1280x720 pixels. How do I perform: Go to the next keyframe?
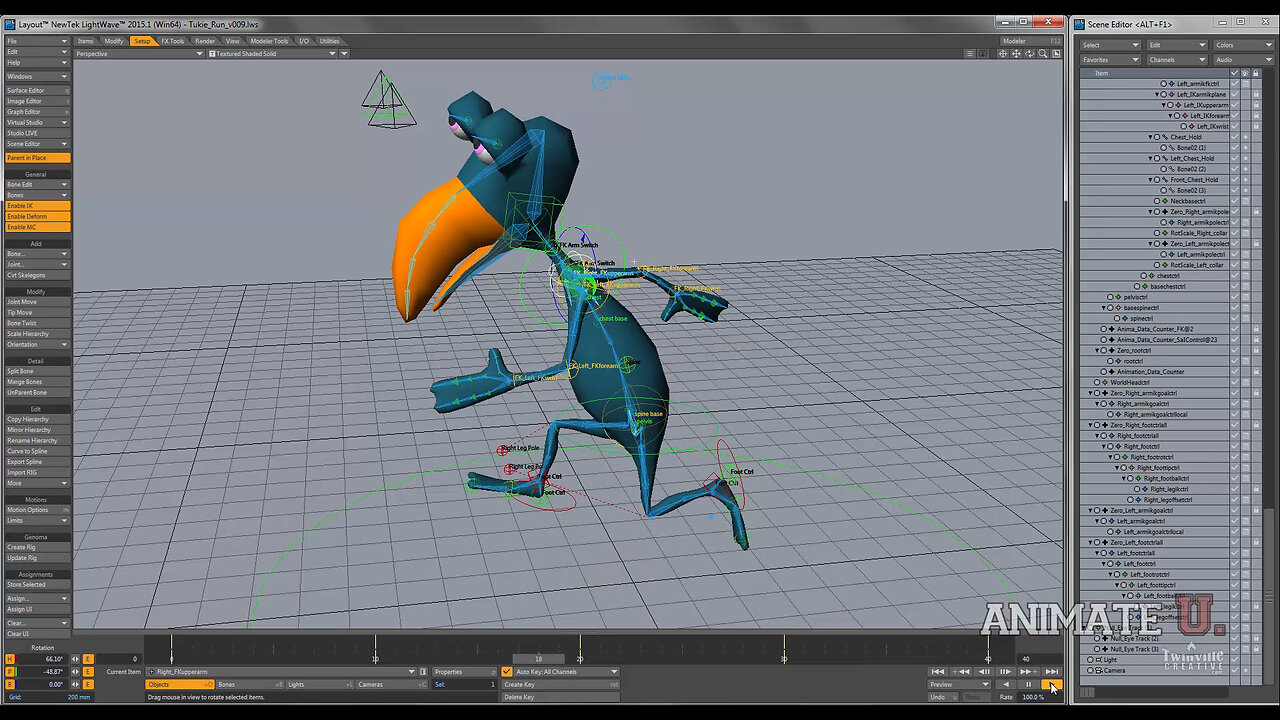click(x=1028, y=672)
